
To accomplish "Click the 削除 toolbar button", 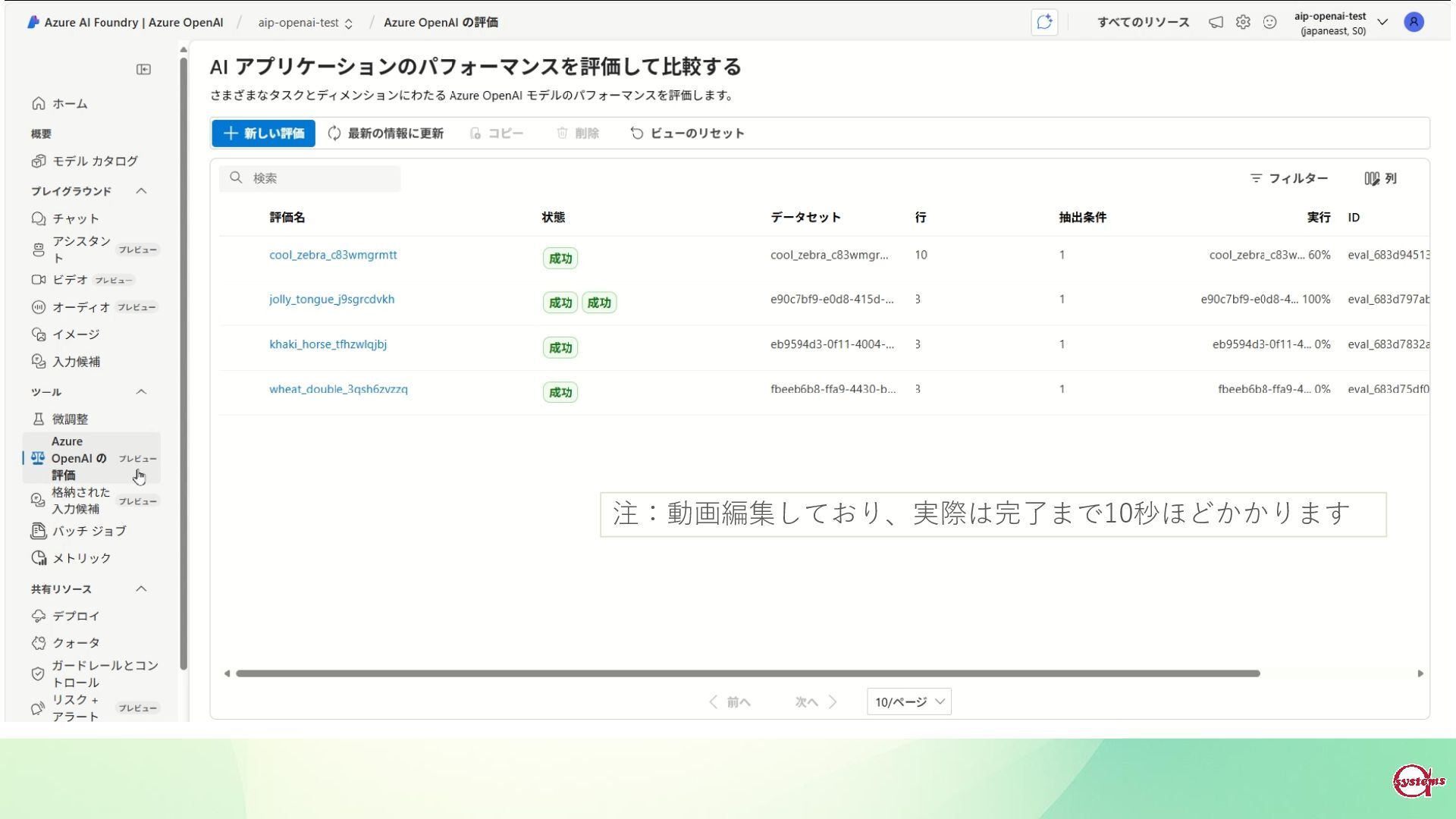I will [x=578, y=133].
